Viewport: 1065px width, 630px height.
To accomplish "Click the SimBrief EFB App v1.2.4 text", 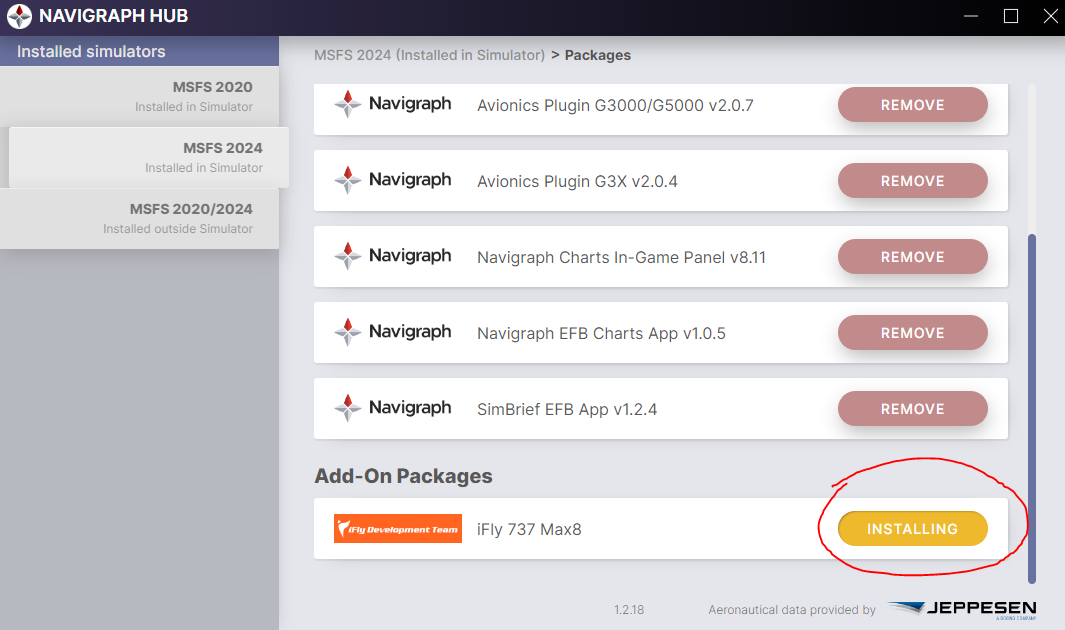I will [567, 409].
